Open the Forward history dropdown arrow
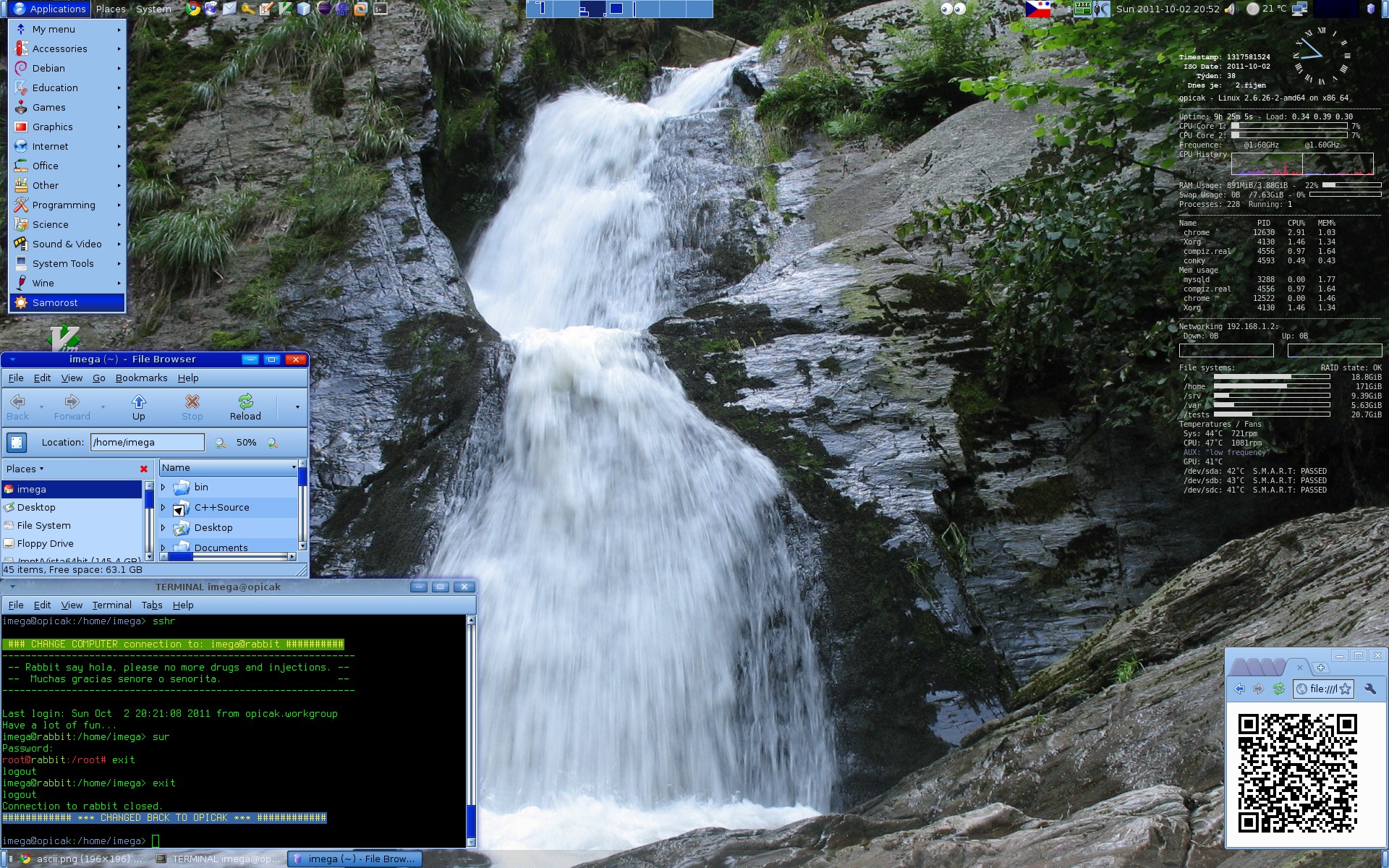The height and width of the screenshot is (868, 1389). pos(103,407)
